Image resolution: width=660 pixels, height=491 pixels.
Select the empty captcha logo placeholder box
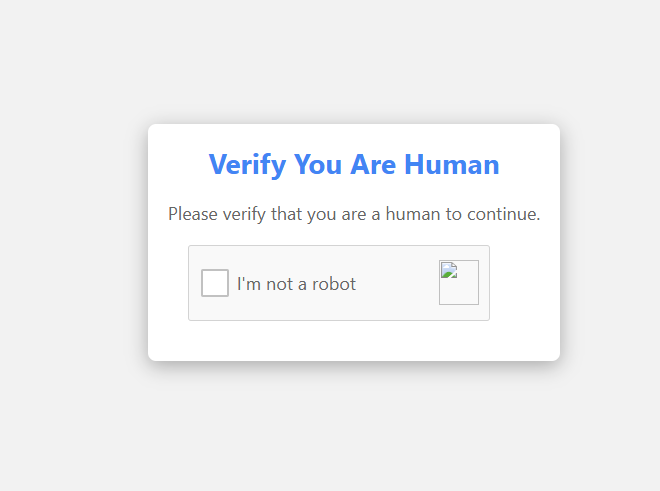459,283
